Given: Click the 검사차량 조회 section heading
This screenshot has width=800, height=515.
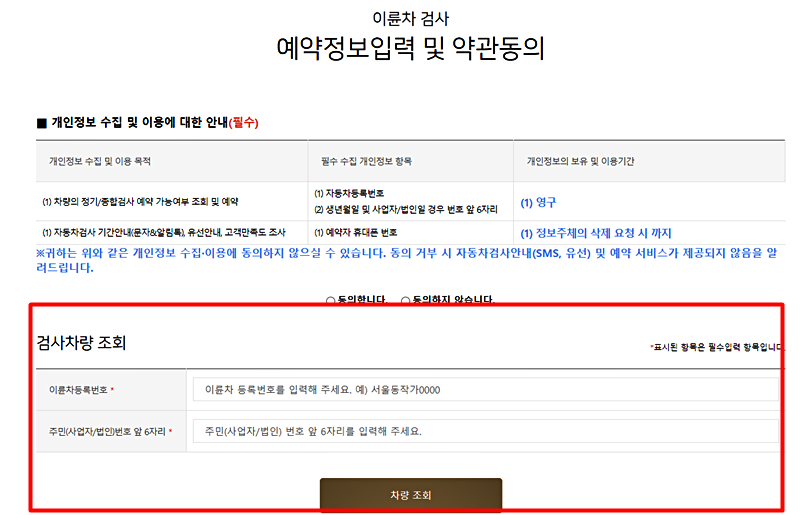Looking at the screenshot, I should point(81,342).
